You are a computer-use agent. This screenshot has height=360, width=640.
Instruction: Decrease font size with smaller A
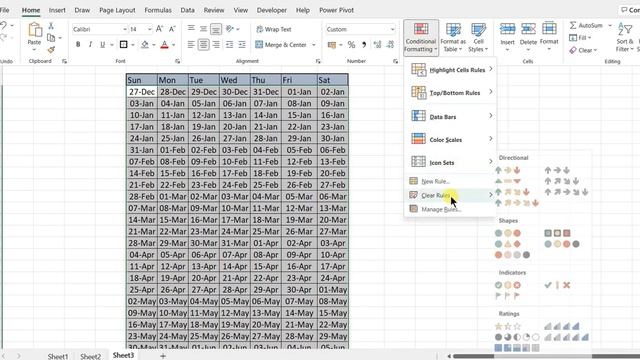pyautogui.click(x=172, y=29)
